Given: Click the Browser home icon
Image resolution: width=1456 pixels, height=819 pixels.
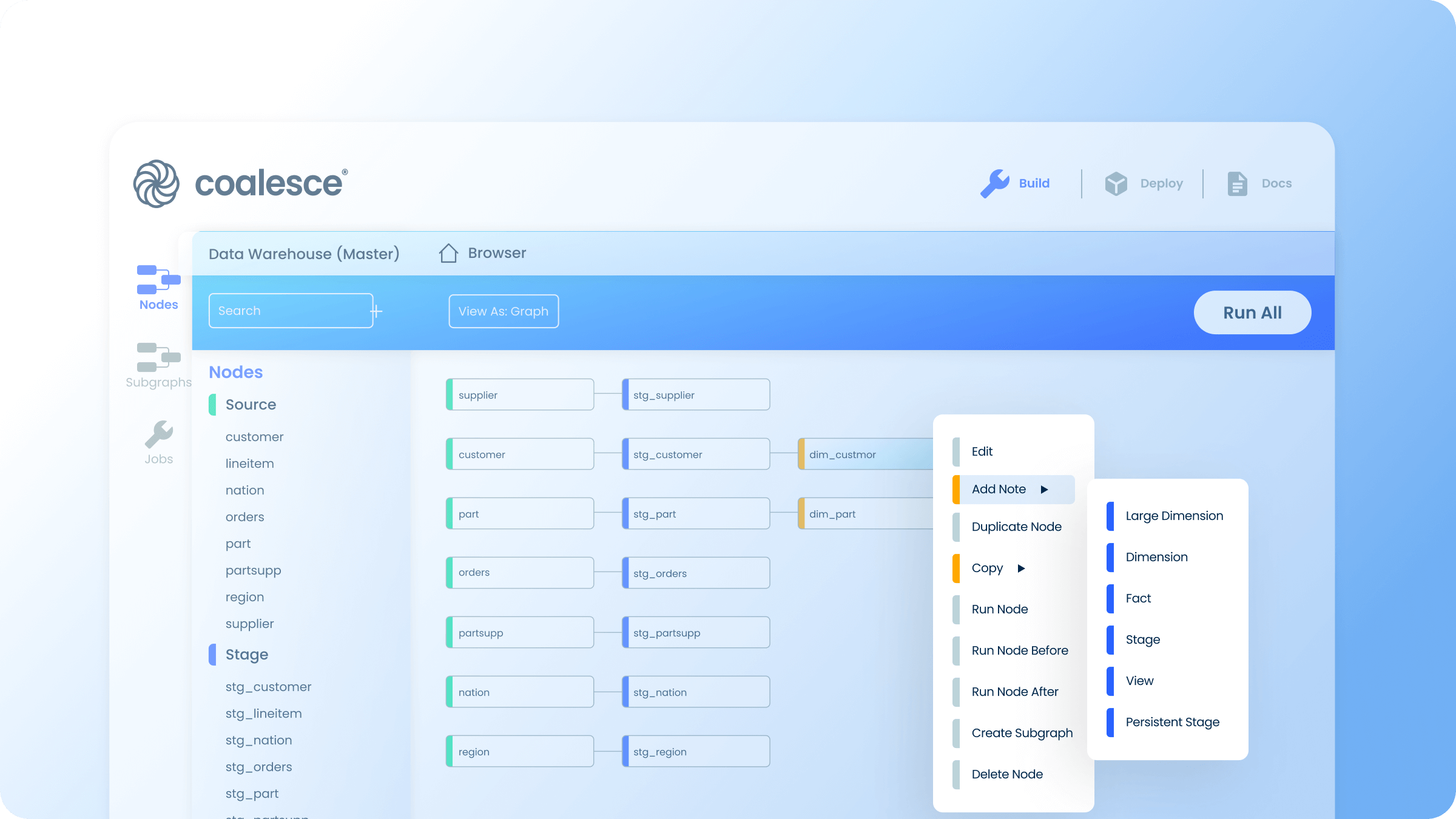Looking at the screenshot, I should click(448, 253).
